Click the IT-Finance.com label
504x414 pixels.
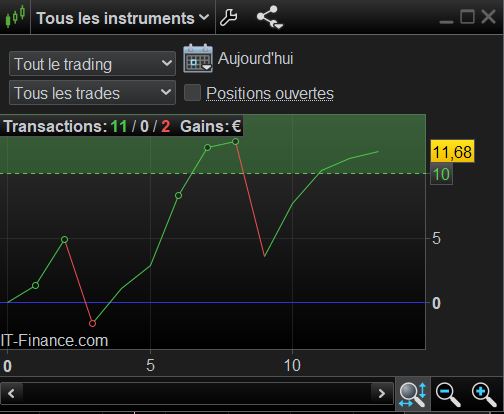click(54, 341)
